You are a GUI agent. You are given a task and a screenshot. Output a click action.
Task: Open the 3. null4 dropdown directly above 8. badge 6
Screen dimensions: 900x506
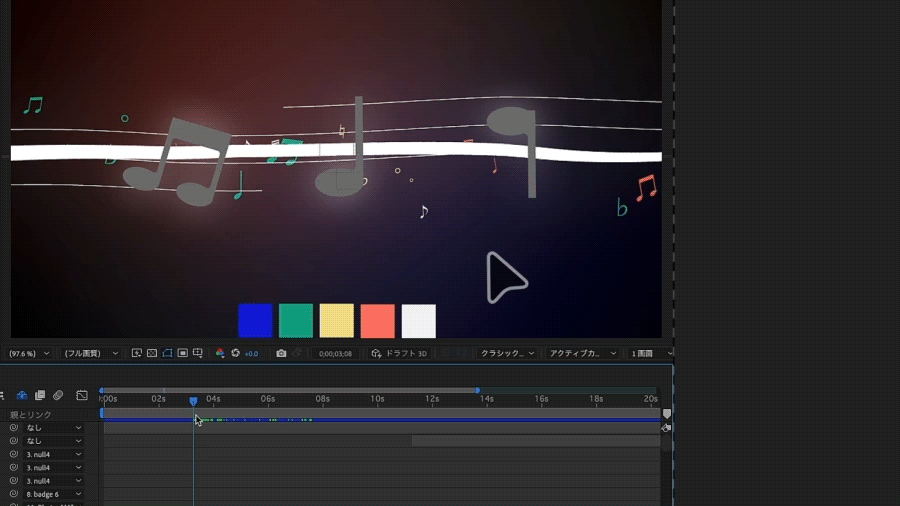53,481
